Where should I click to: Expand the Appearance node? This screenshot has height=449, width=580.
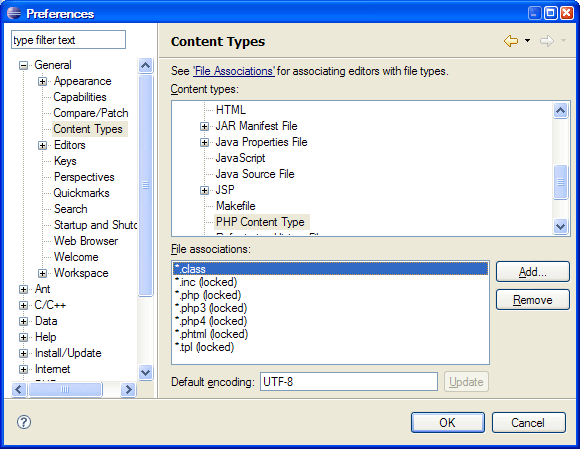click(43, 81)
